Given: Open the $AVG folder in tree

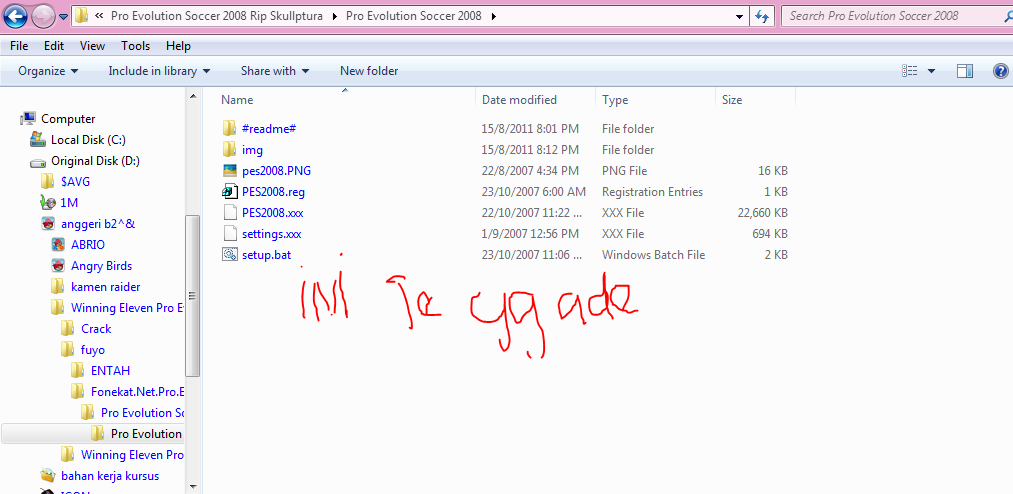Looking at the screenshot, I should (x=75, y=181).
